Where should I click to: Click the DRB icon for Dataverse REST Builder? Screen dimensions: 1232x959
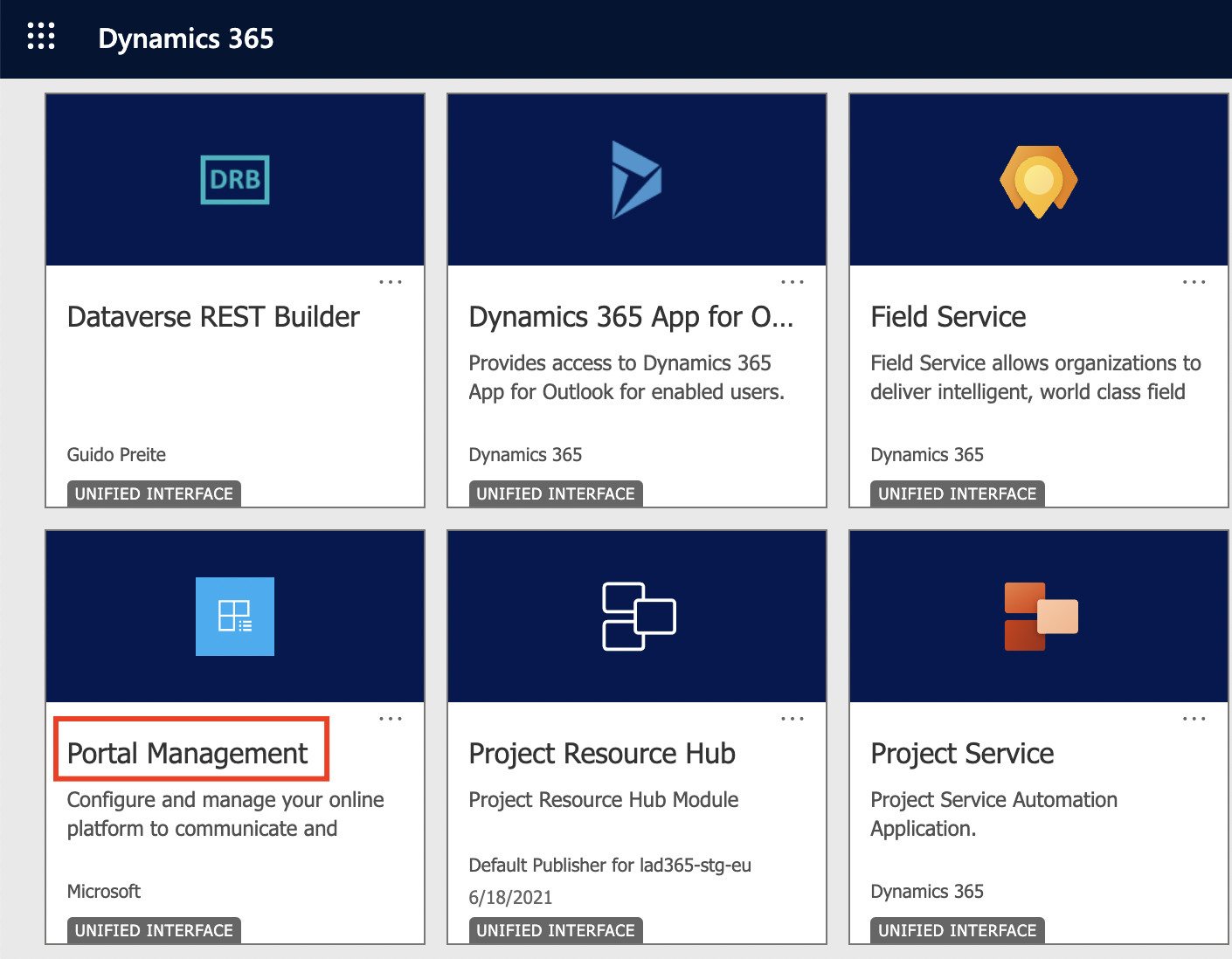(235, 179)
